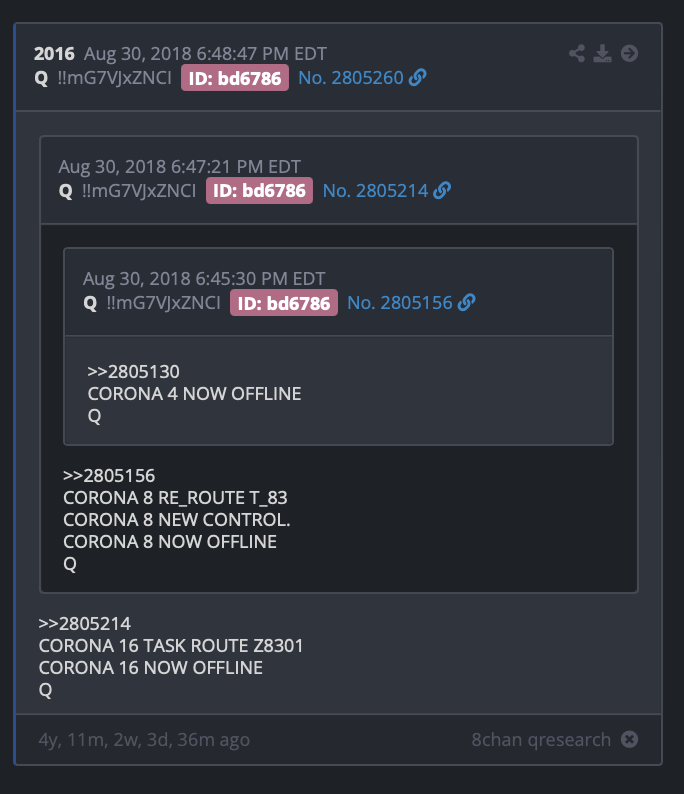684x794 pixels.
Task: Click chain link icon next to No. 2805156
Action: click(466, 303)
